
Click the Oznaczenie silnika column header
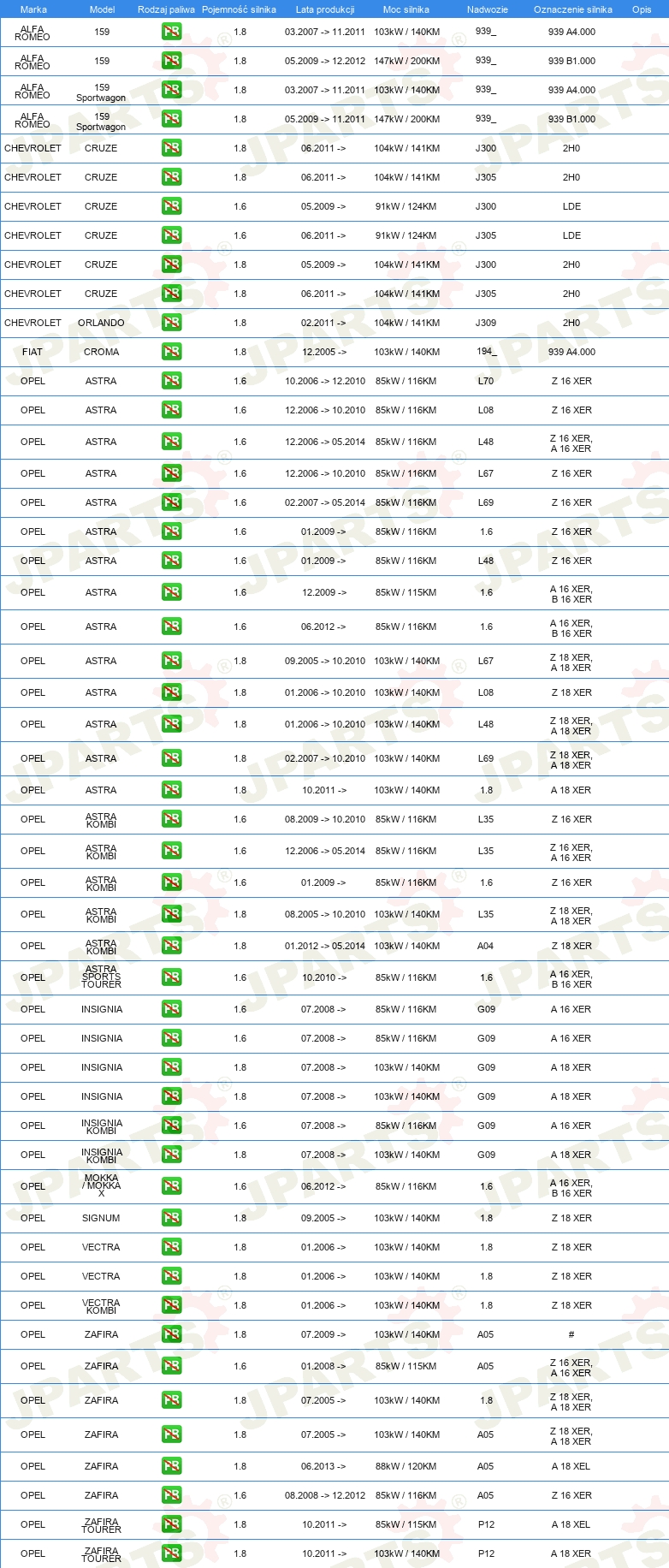[573, 9]
